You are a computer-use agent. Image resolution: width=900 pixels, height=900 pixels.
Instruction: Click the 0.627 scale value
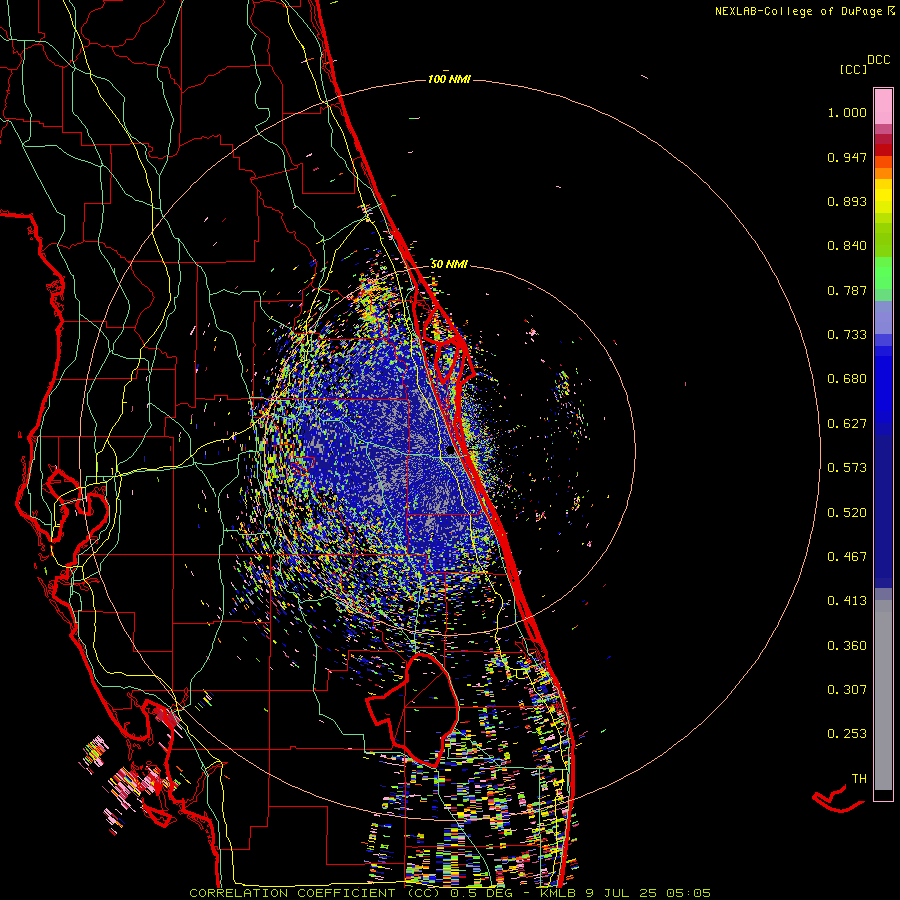(847, 424)
